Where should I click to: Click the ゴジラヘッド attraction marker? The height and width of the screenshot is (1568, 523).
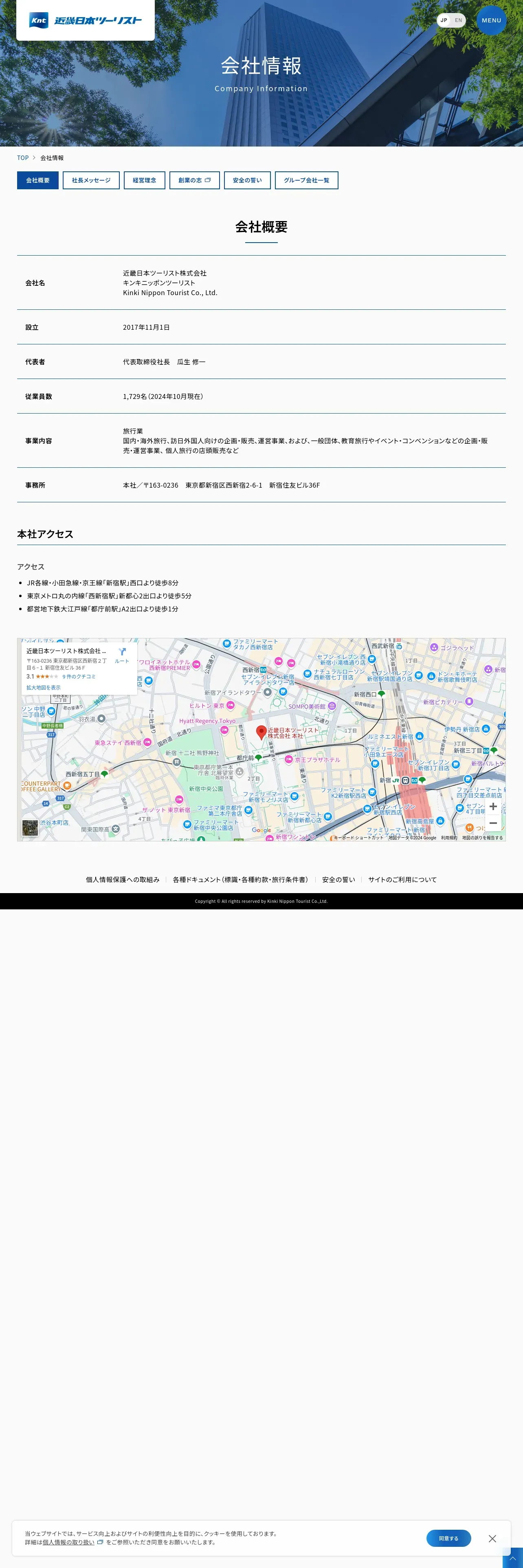pos(434,647)
